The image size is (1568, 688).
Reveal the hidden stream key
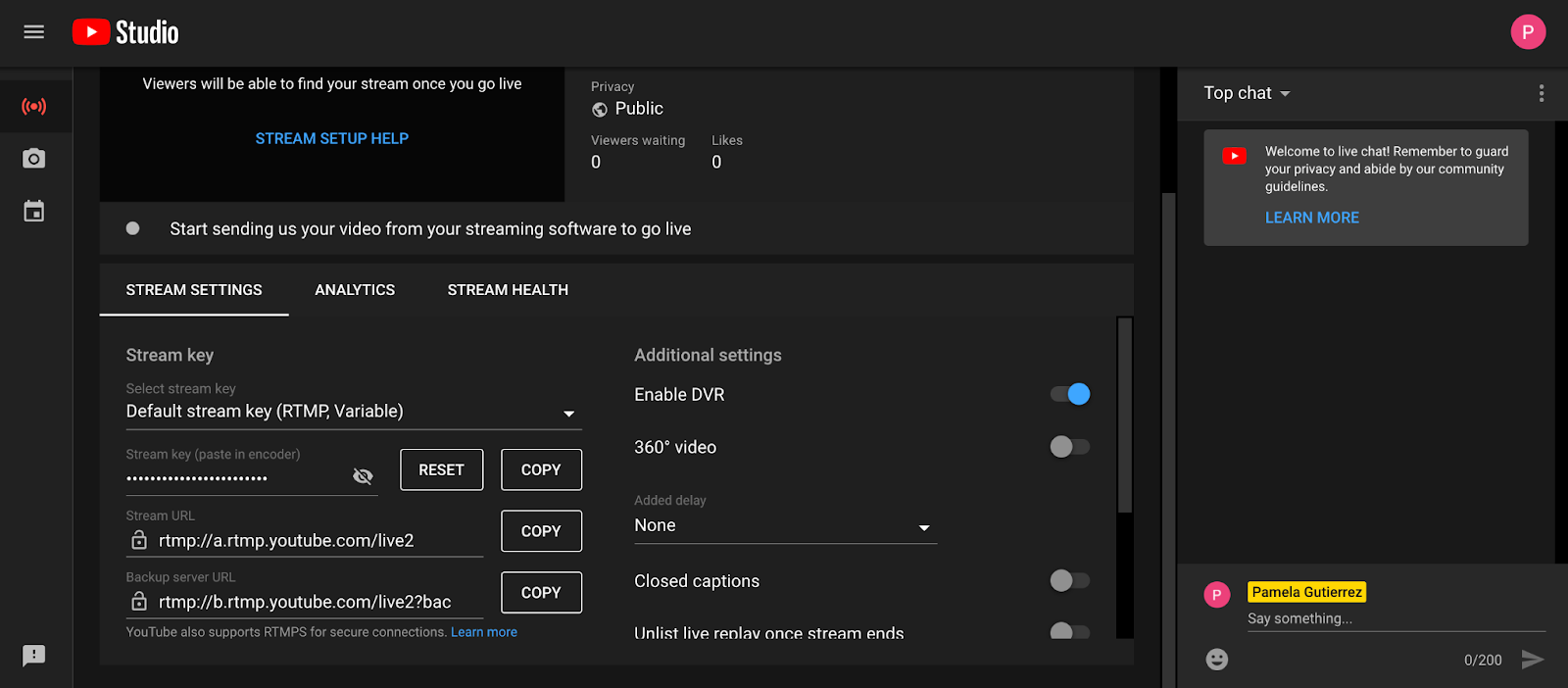click(363, 476)
